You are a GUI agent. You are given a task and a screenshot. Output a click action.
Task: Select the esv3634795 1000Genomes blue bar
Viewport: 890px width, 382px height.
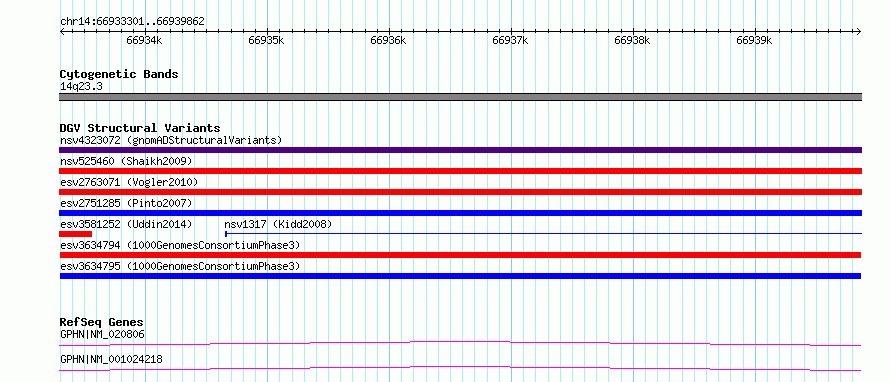460,276
